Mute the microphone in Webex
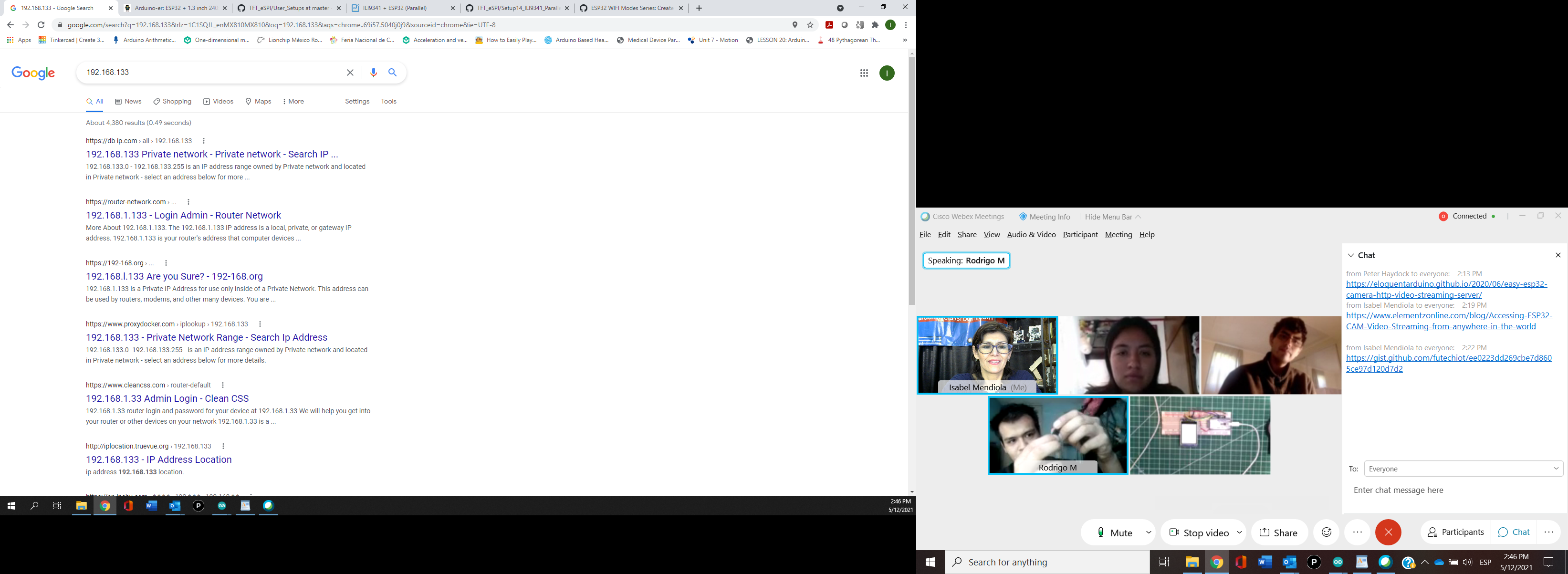This screenshot has height=574, width=1568. [1114, 532]
